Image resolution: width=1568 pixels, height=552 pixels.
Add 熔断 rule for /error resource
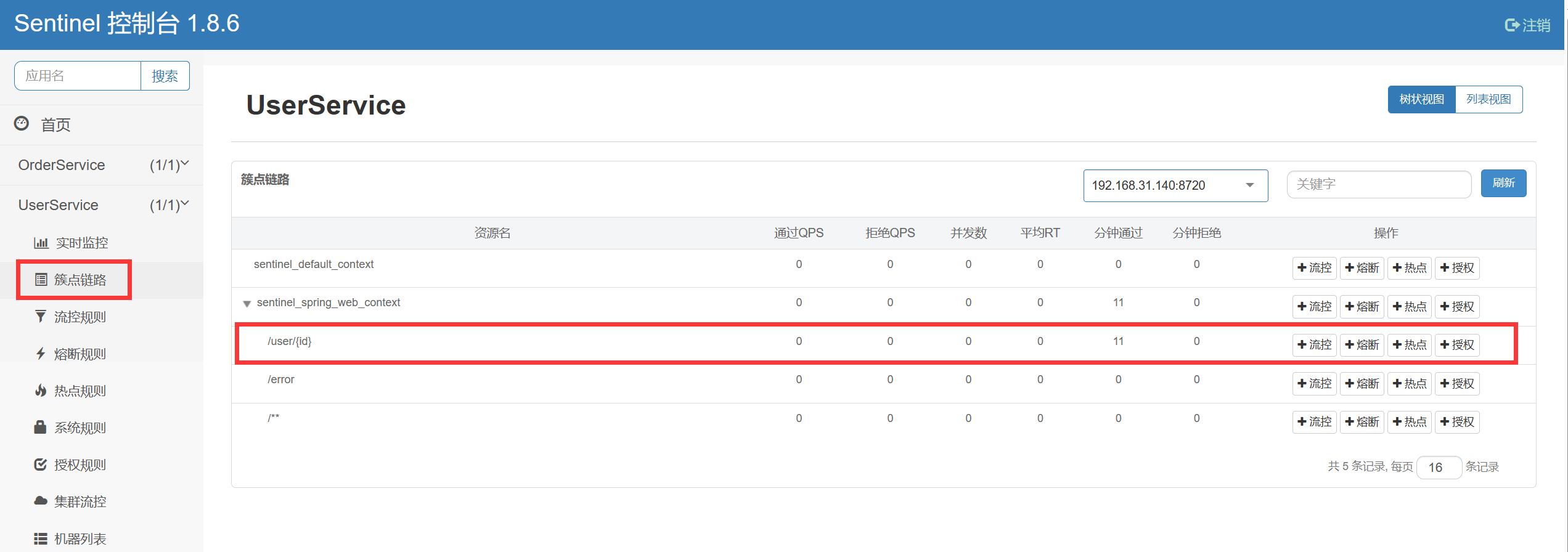1362,383
